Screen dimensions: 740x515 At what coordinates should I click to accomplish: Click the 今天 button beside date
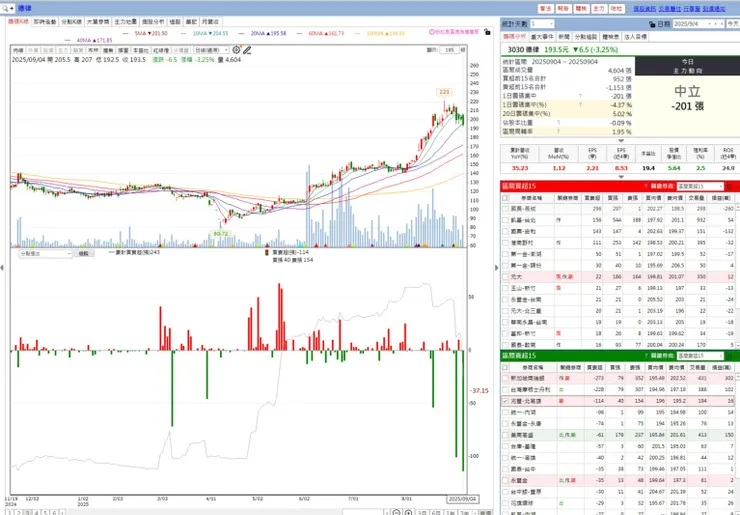733,24
